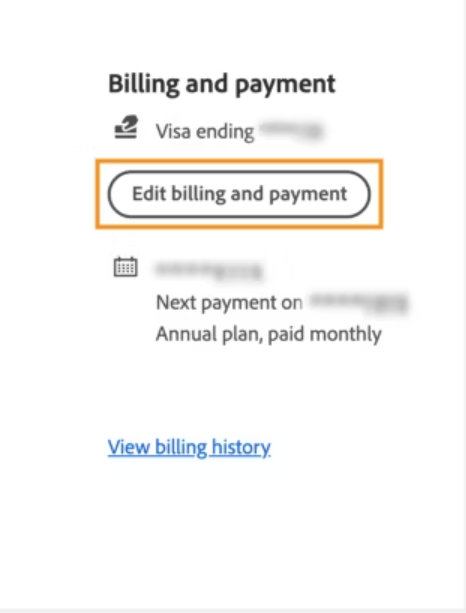Click the blurred card number after Visa ending
This screenshot has height=613, width=466.
[292, 130]
